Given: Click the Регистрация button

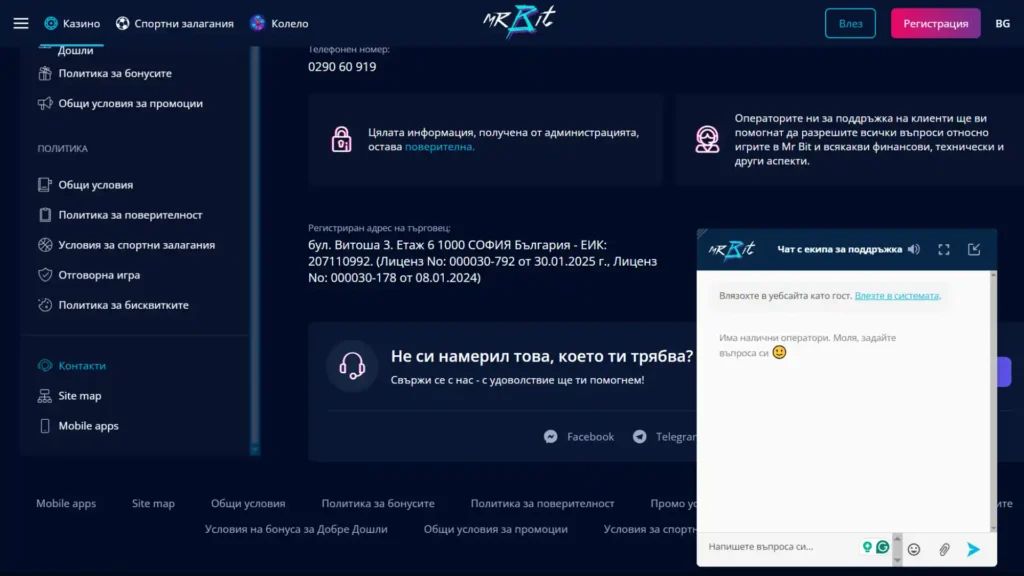Looking at the screenshot, I should pos(935,24).
